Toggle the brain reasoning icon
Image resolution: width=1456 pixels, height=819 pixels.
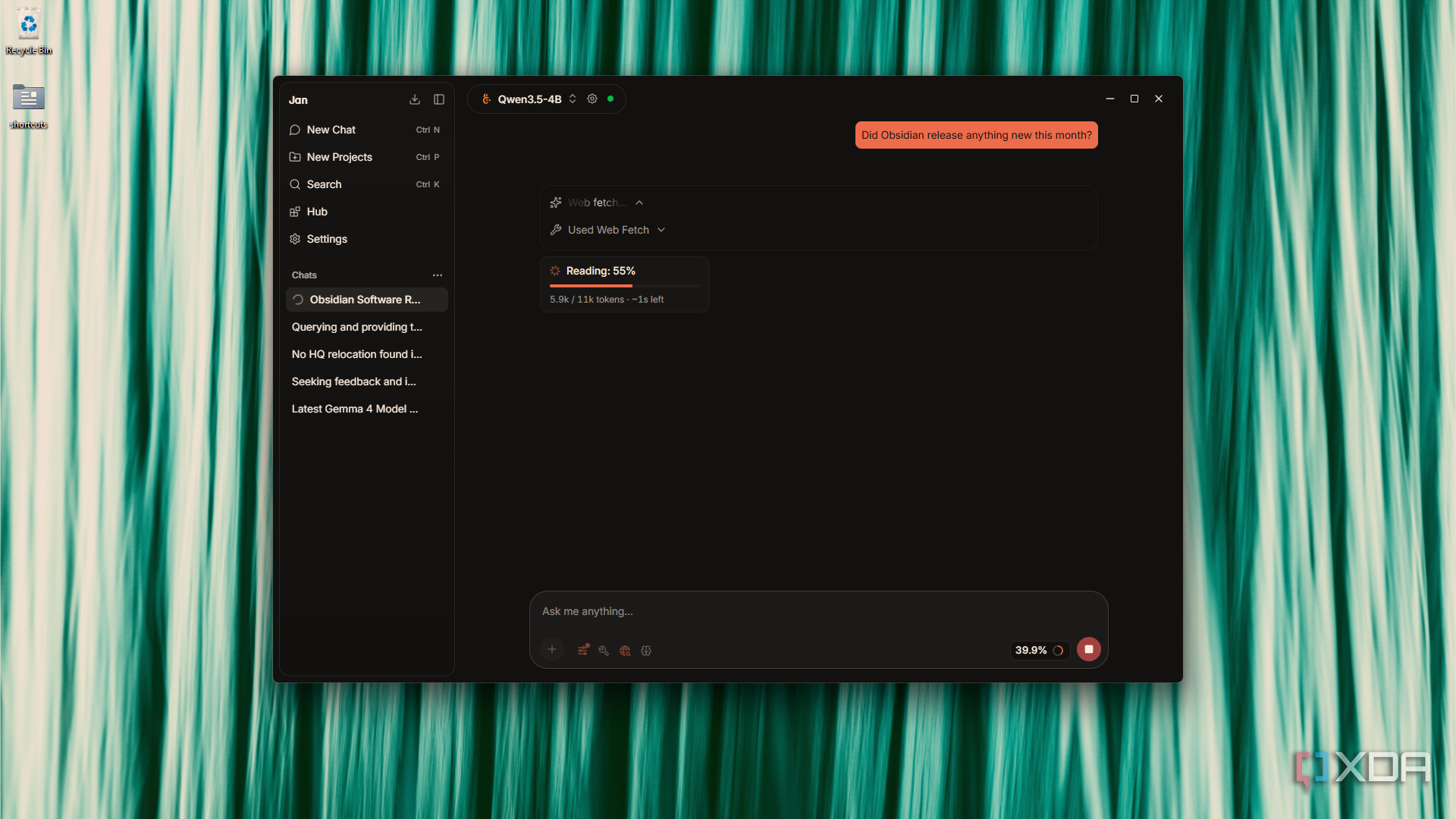pyautogui.click(x=646, y=651)
